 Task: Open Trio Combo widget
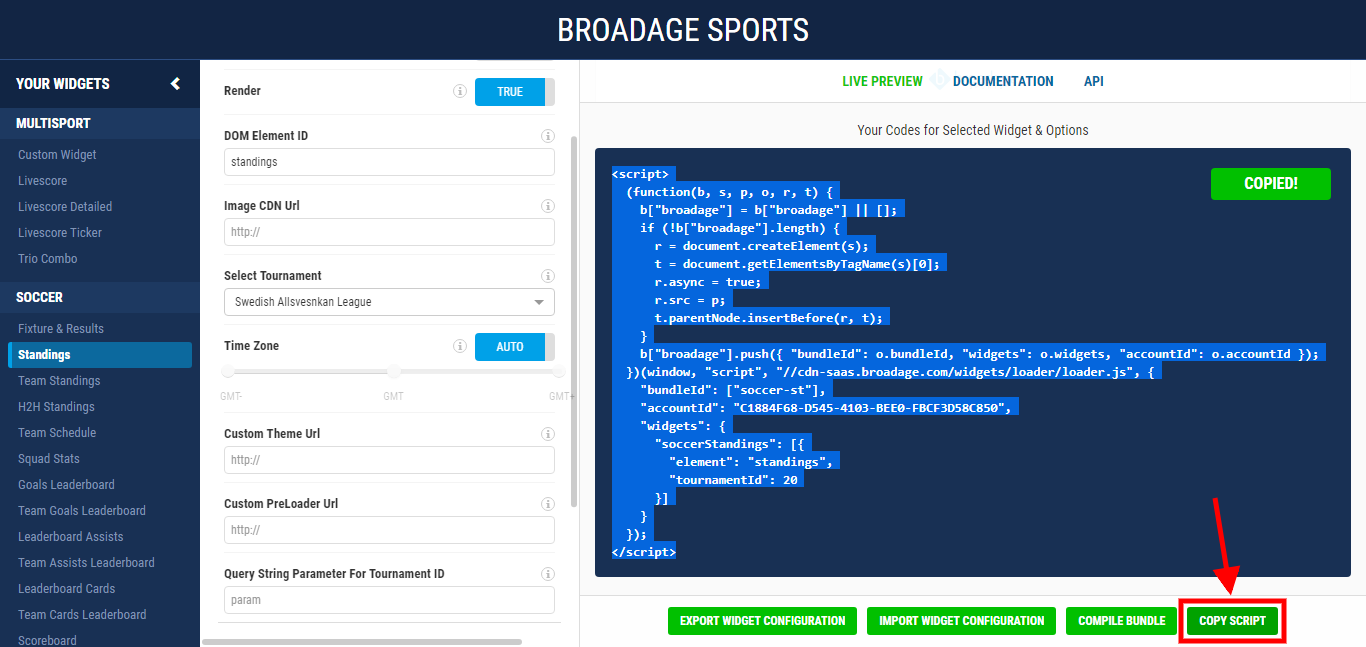(x=47, y=259)
